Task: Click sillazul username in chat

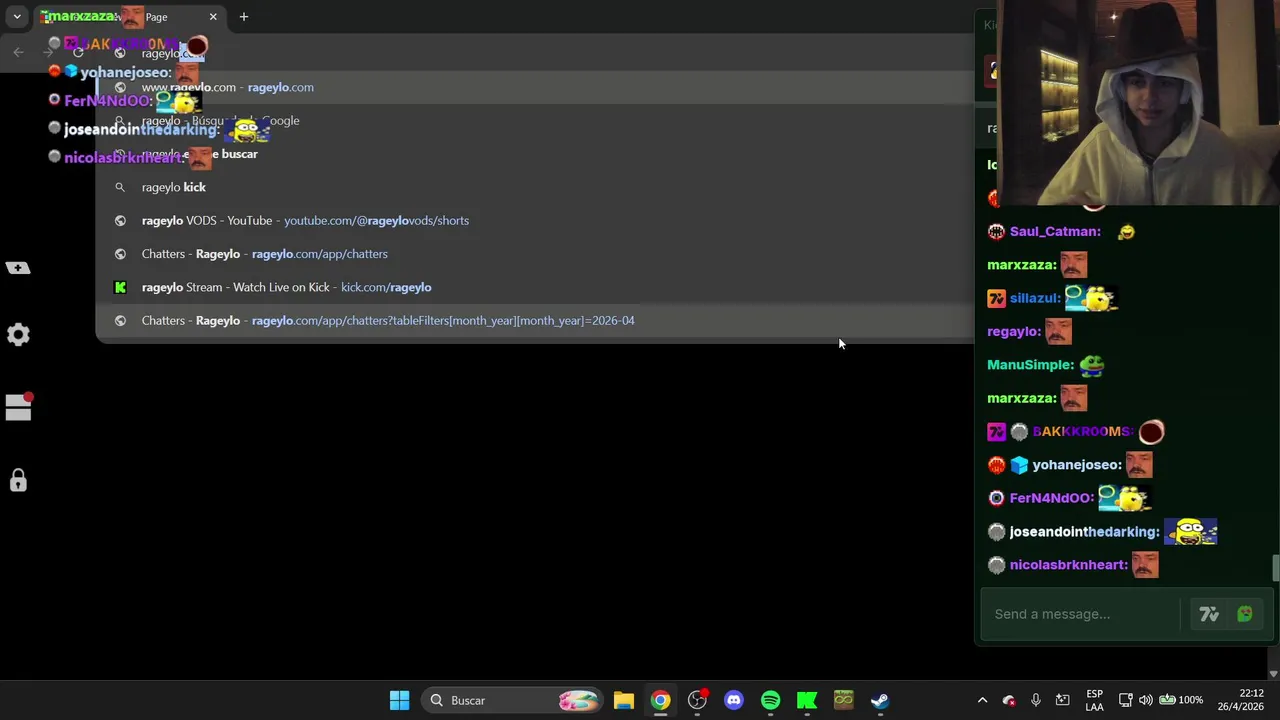Action: (x=1034, y=298)
